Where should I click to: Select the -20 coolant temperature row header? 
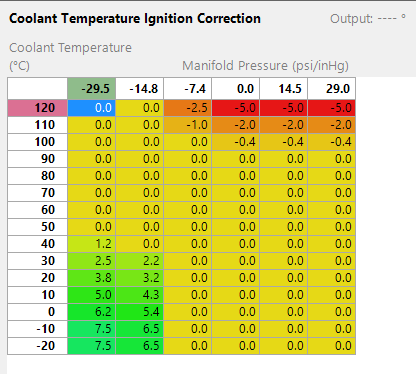point(38,346)
